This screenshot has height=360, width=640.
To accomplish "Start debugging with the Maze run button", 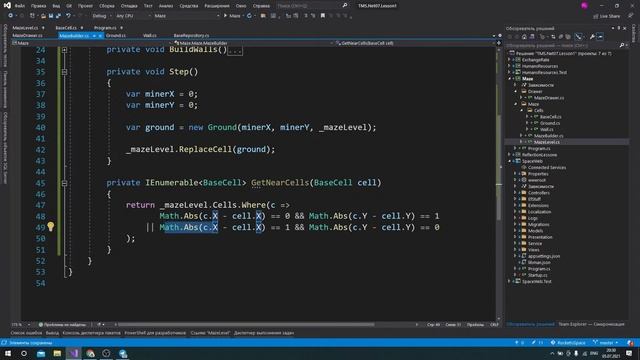I will (231, 16).
